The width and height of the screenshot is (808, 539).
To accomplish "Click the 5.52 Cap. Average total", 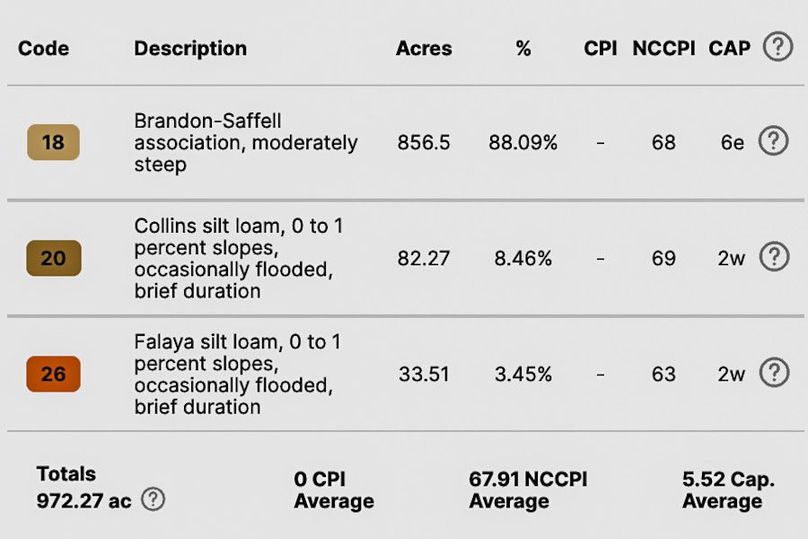I will tap(729, 490).
